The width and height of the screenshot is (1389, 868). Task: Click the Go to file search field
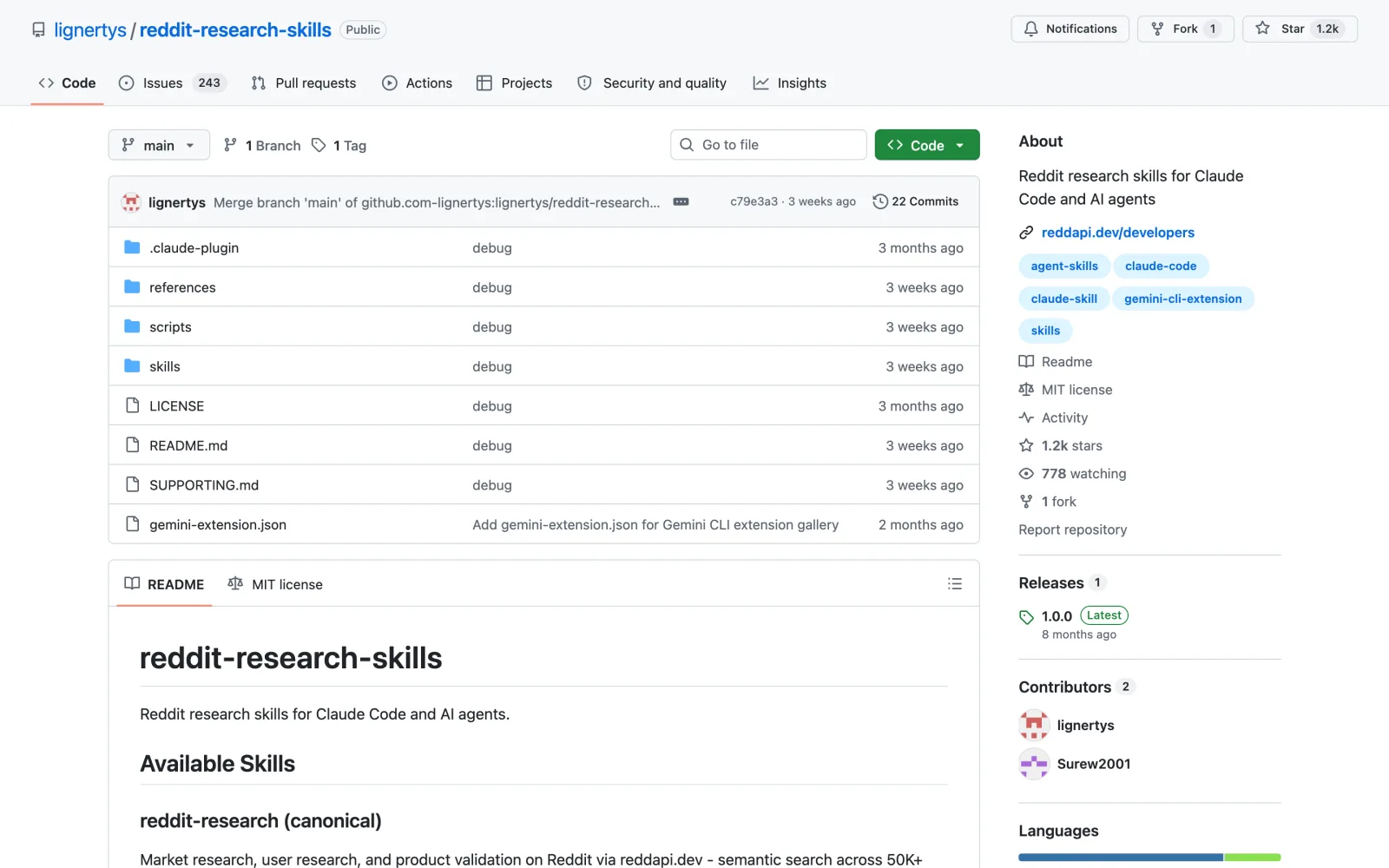click(x=768, y=145)
